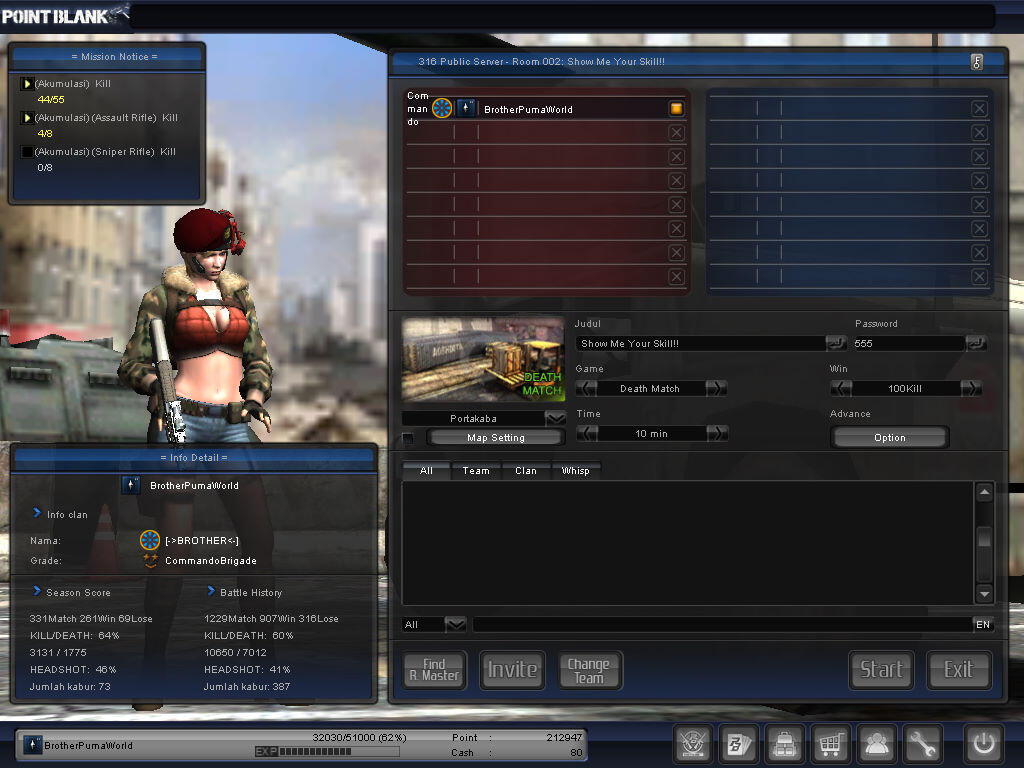Close the second red team slot
Viewport: 1024px width, 768px height.
click(677, 133)
